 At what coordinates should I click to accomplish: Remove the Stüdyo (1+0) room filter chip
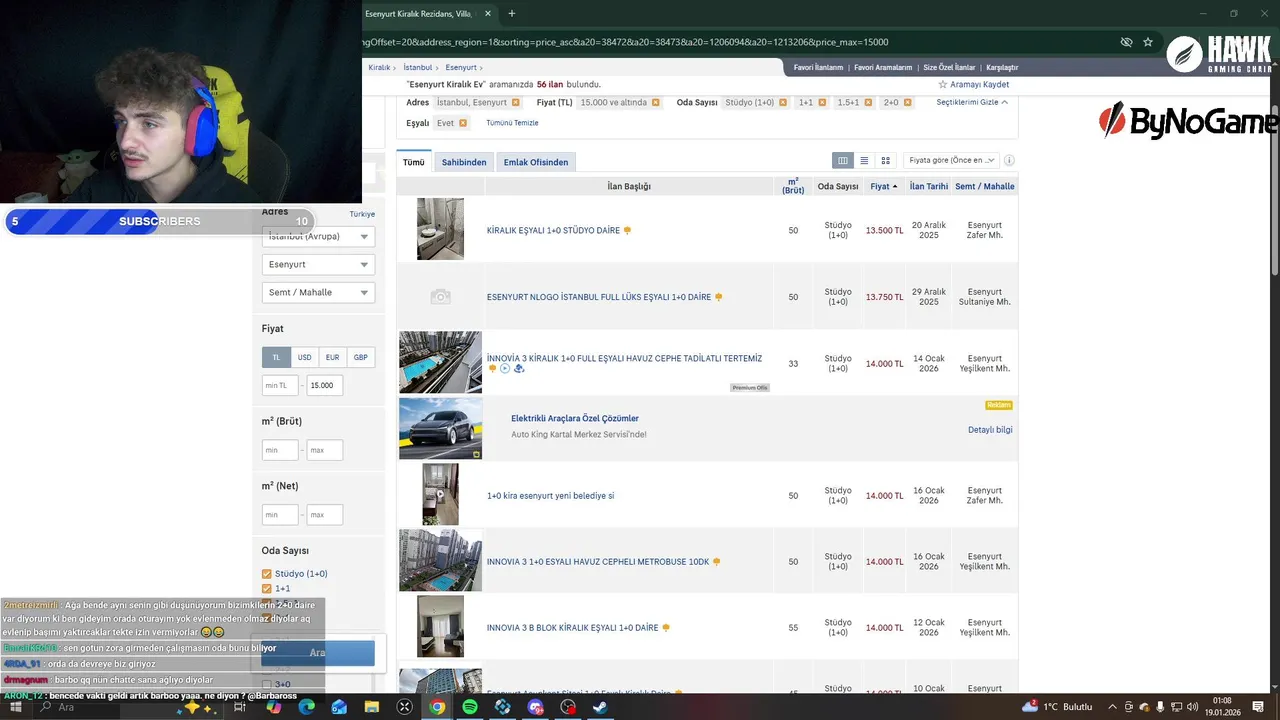click(783, 102)
